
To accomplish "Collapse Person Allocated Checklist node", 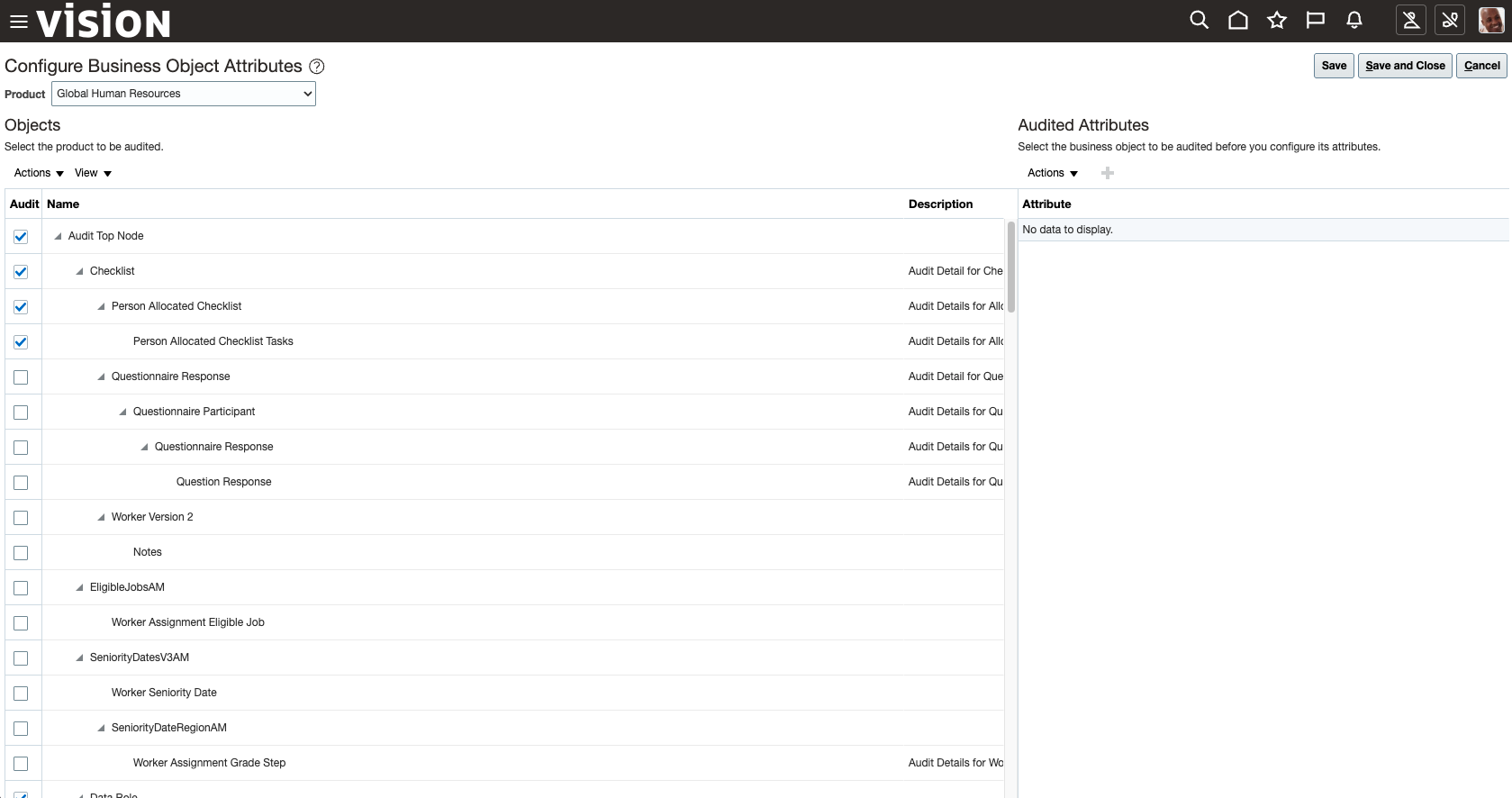I will coord(101,306).
